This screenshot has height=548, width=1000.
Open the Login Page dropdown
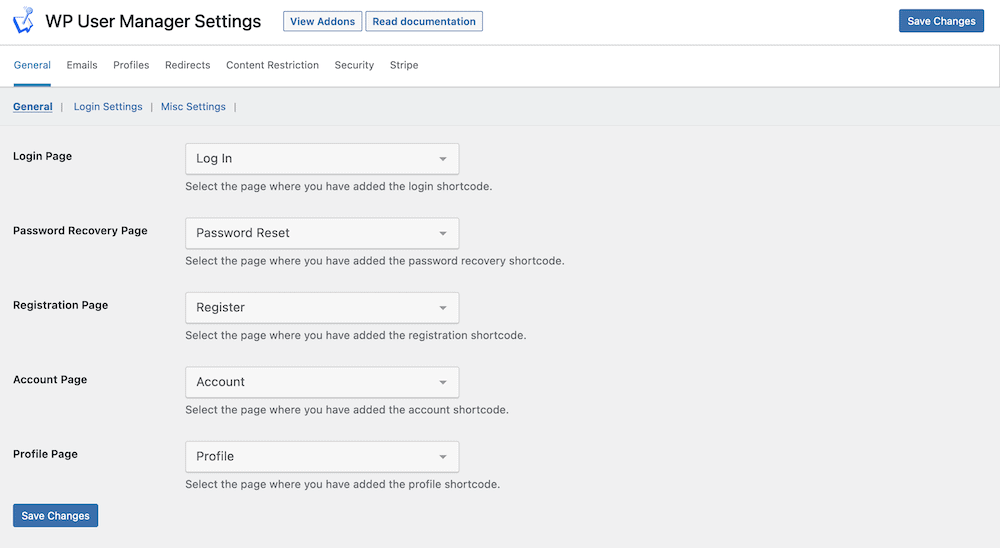pos(322,159)
